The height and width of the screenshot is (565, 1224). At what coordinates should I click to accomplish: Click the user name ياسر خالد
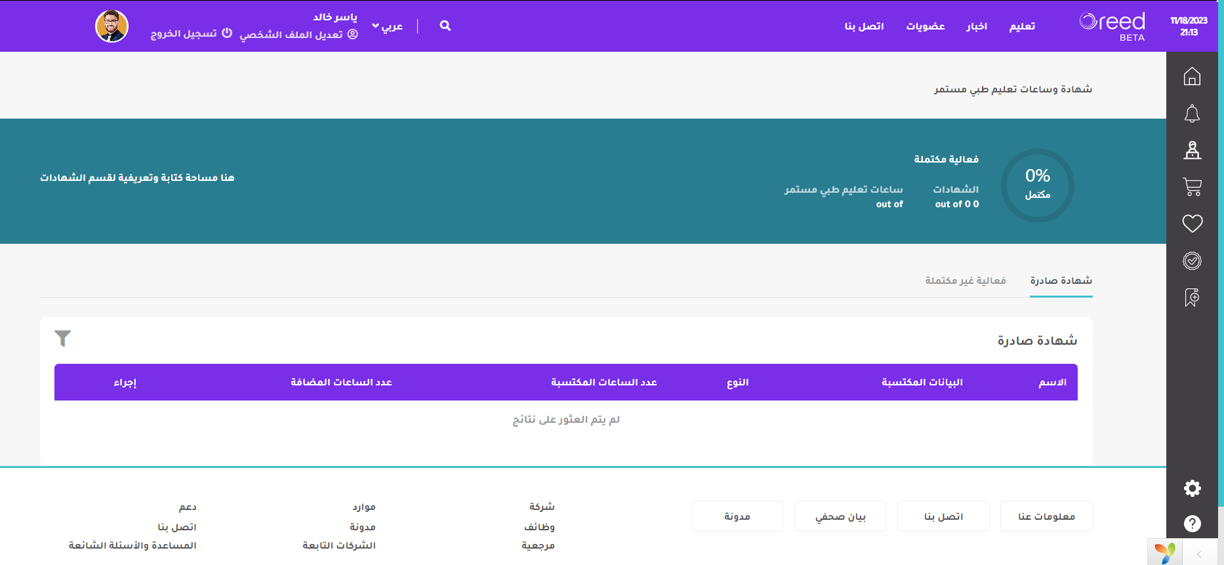(335, 17)
